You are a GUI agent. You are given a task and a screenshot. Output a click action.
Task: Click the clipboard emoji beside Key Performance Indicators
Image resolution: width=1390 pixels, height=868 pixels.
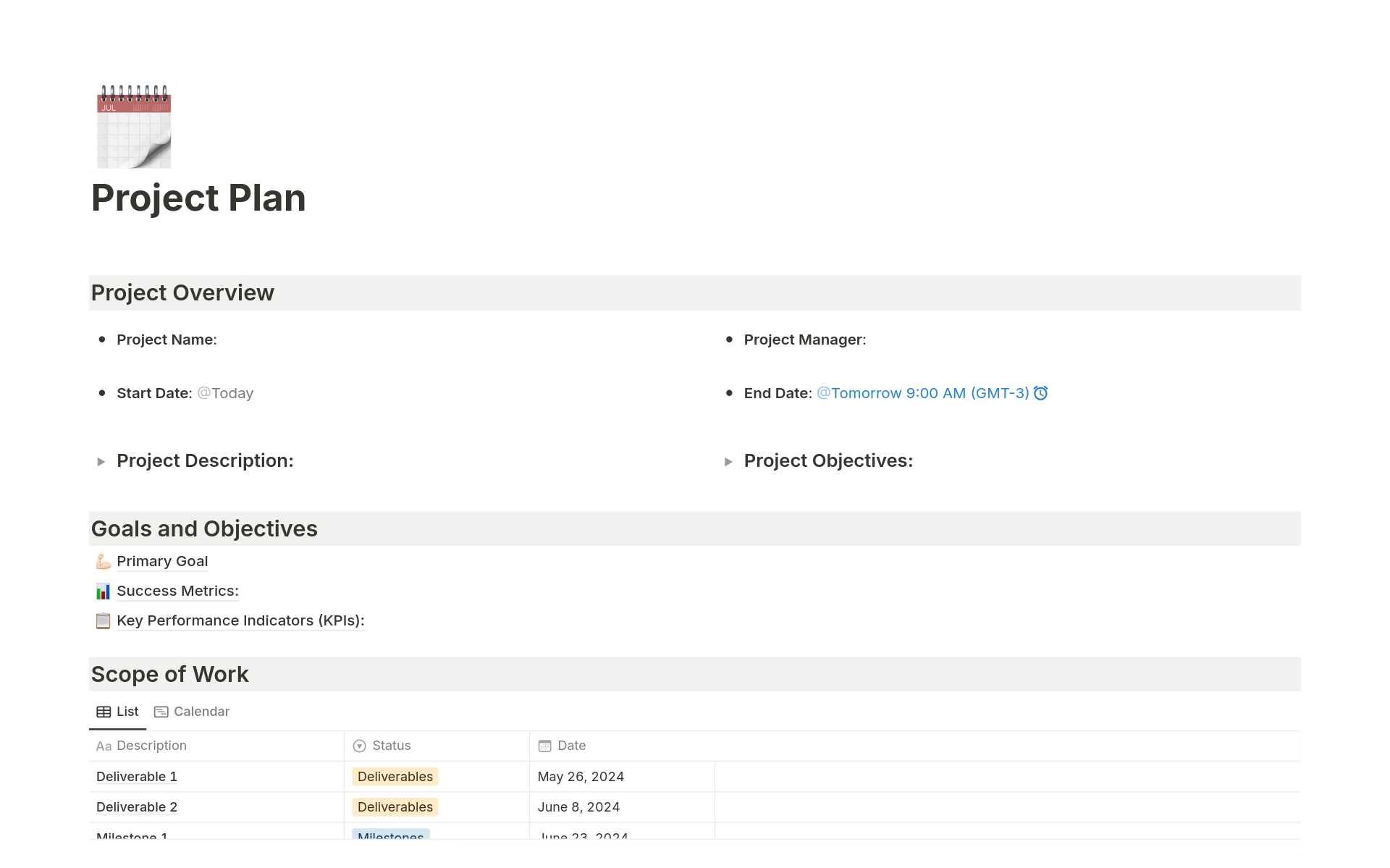click(x=102, y=620)
